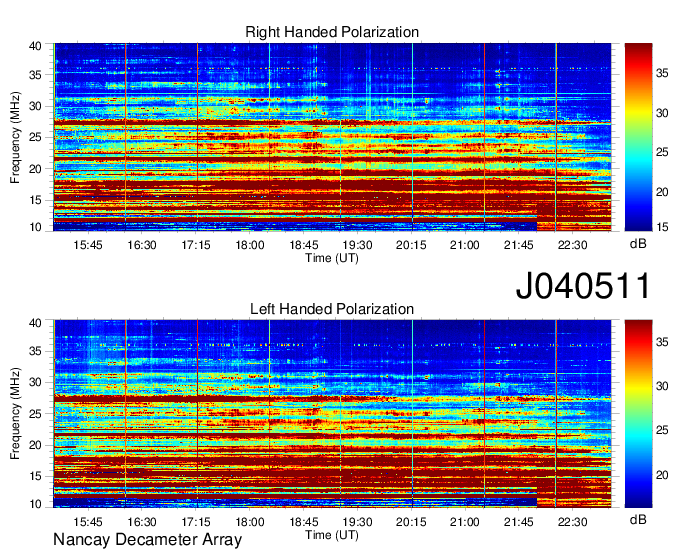Screen dimensions: 680x552
Task: Click the 10 MHz frequency tick on Right Handed plot
Action: (35, 227)
